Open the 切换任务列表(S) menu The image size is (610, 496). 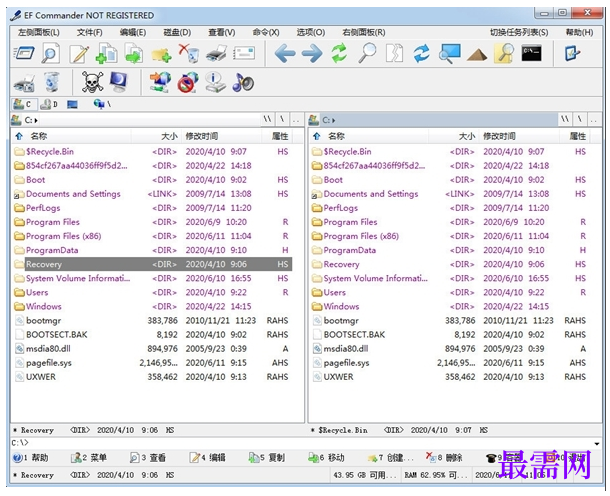pyautogui.click(x=519, y=32)
